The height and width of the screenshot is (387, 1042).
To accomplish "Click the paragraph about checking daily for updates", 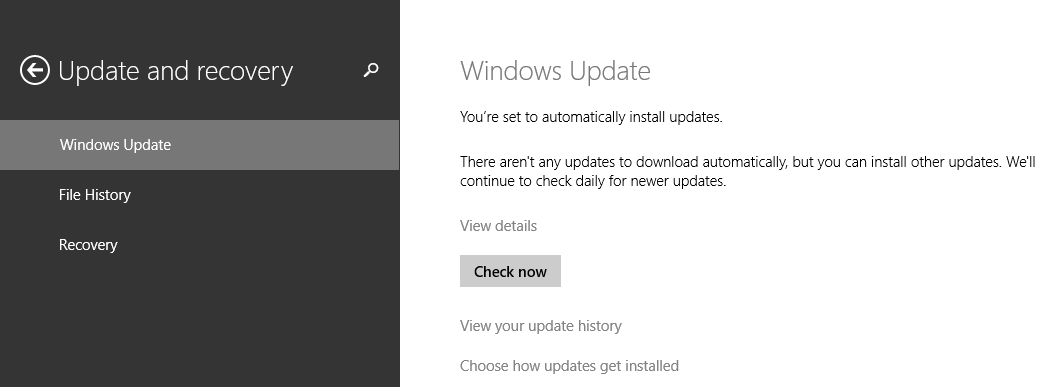I will tap(748, 172).
